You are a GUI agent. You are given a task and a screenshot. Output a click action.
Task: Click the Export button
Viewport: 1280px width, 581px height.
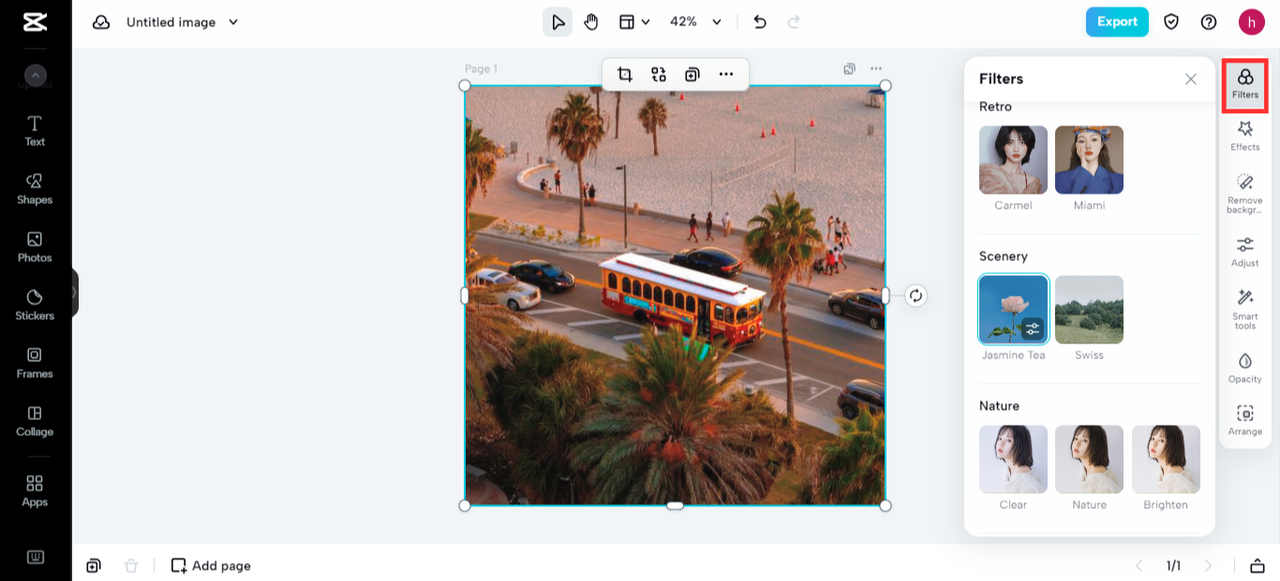click(x=1117, y=22)
